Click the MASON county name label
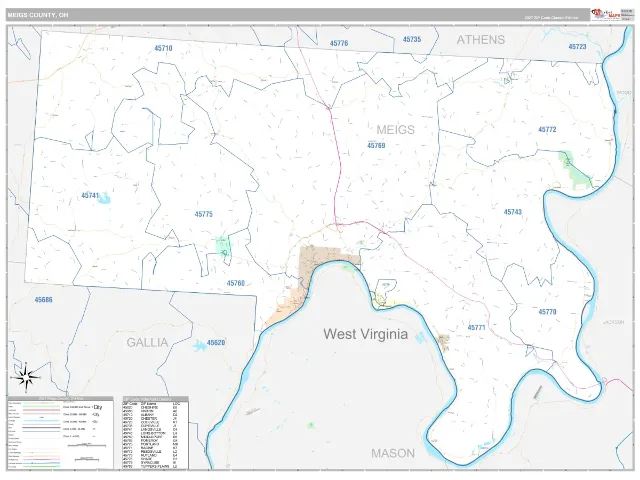640x480 pixels. [x=393, y=453]
